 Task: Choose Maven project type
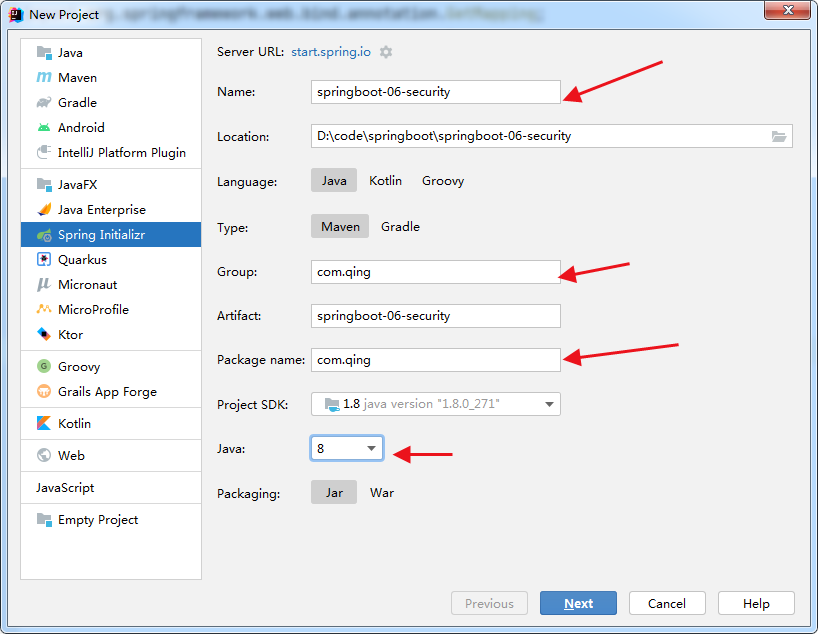340,226
